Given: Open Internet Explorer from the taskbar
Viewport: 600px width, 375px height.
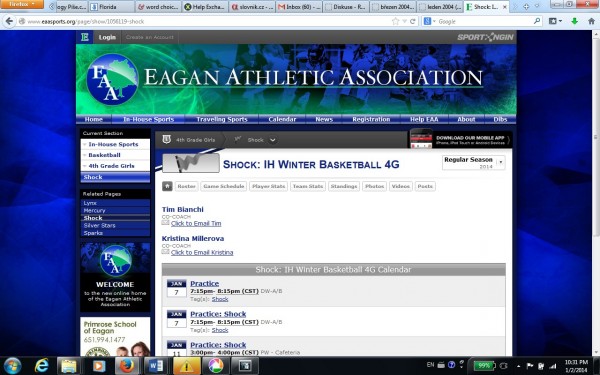Looking at the screenshot, I should pyautogui.click(x=41, y=366).
